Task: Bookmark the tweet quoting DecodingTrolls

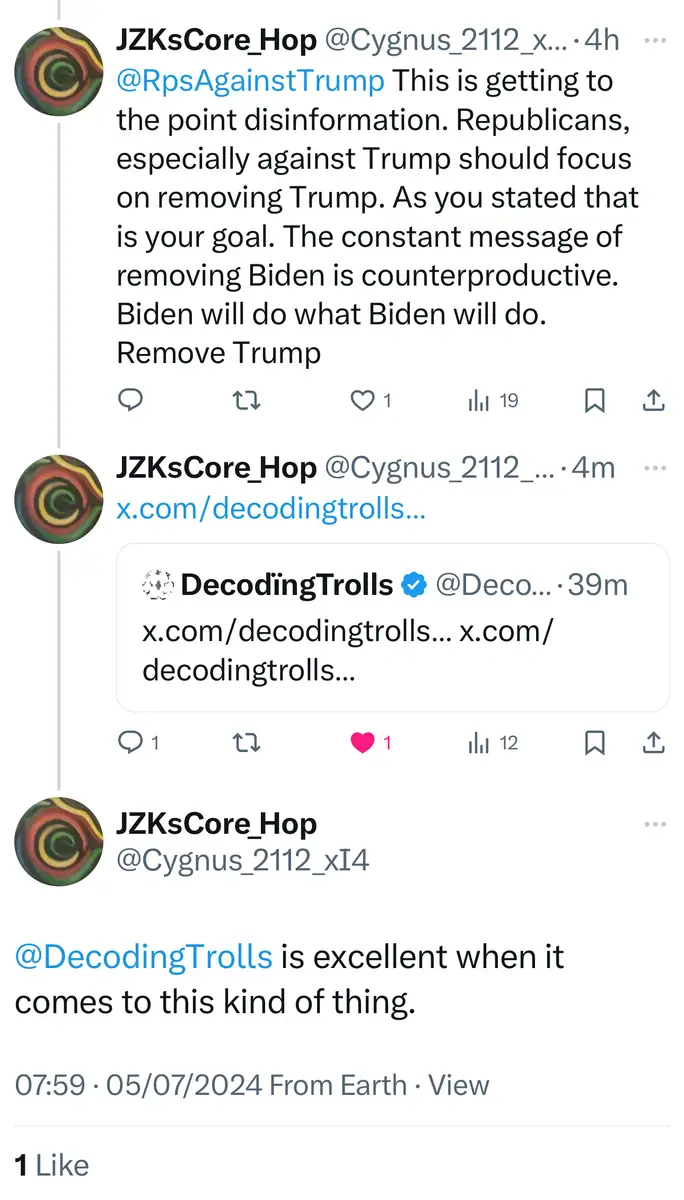Action: tap(594, 743)
